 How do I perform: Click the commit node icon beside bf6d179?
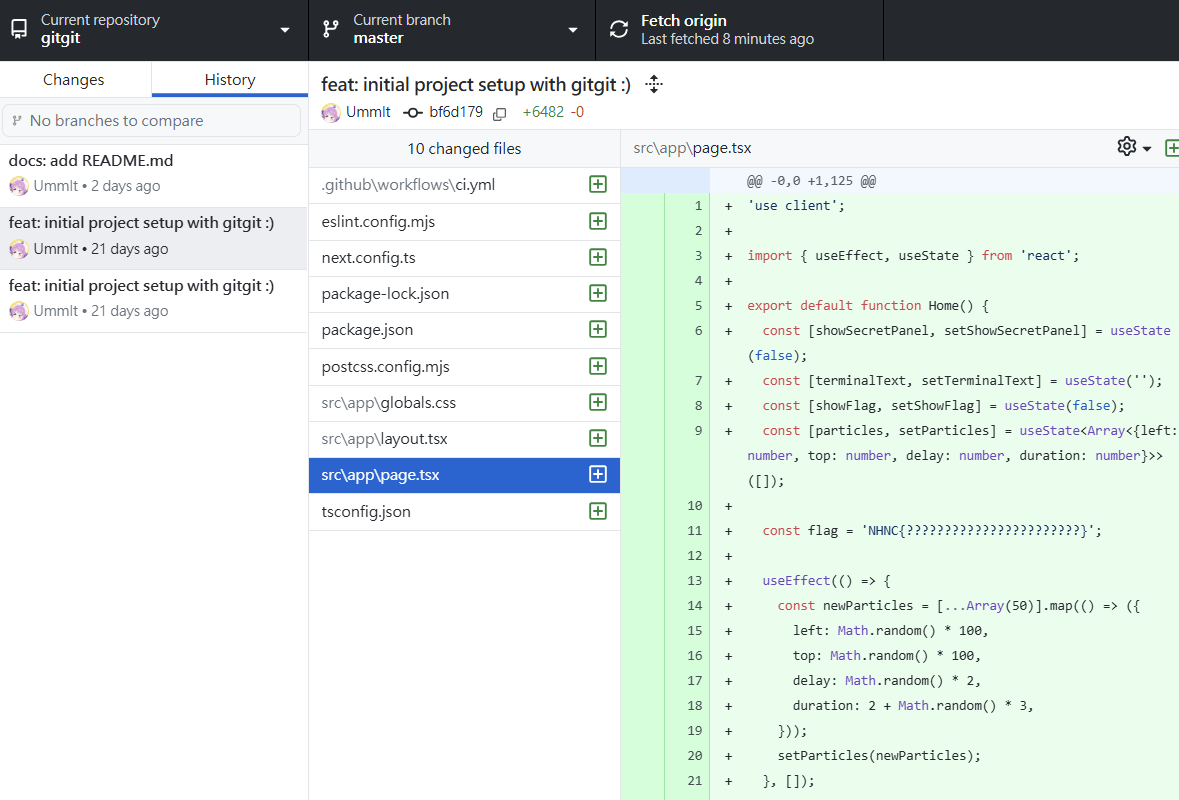click(x=412, y=113)
